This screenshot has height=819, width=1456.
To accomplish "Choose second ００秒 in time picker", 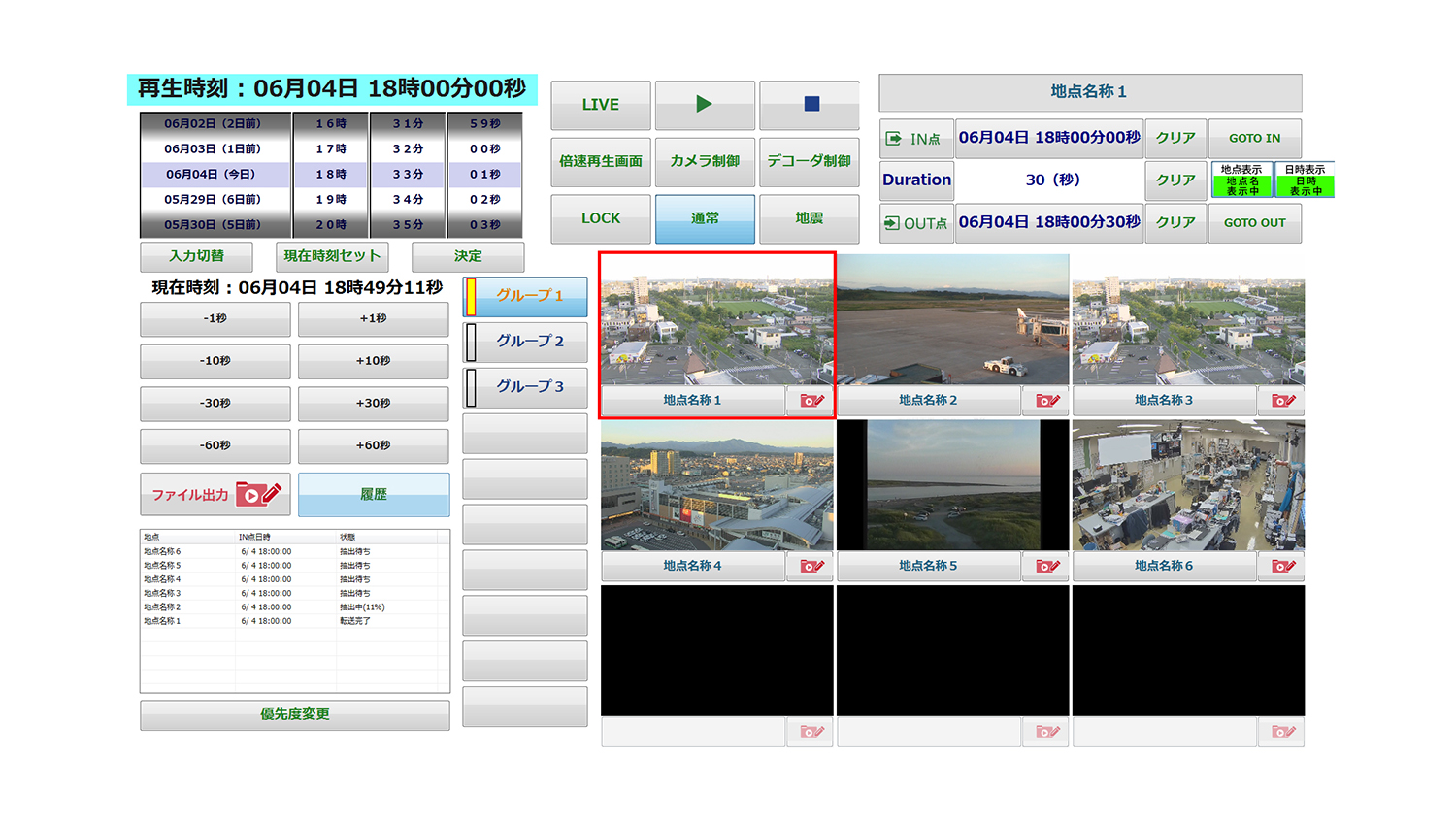I will coord(484,149).
